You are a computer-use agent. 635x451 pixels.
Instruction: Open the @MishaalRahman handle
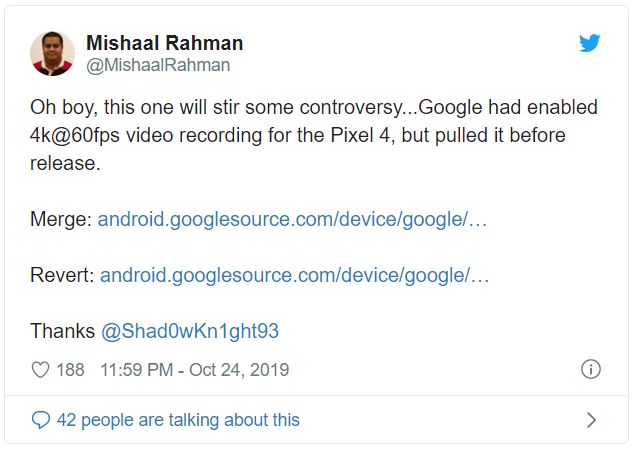click(158, 65)
